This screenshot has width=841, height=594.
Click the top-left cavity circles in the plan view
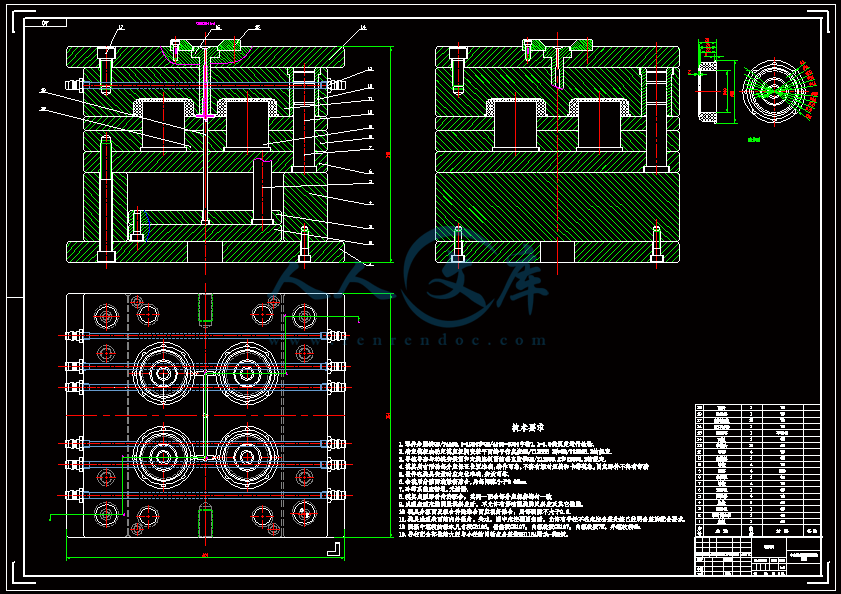(x=163, y=373)
